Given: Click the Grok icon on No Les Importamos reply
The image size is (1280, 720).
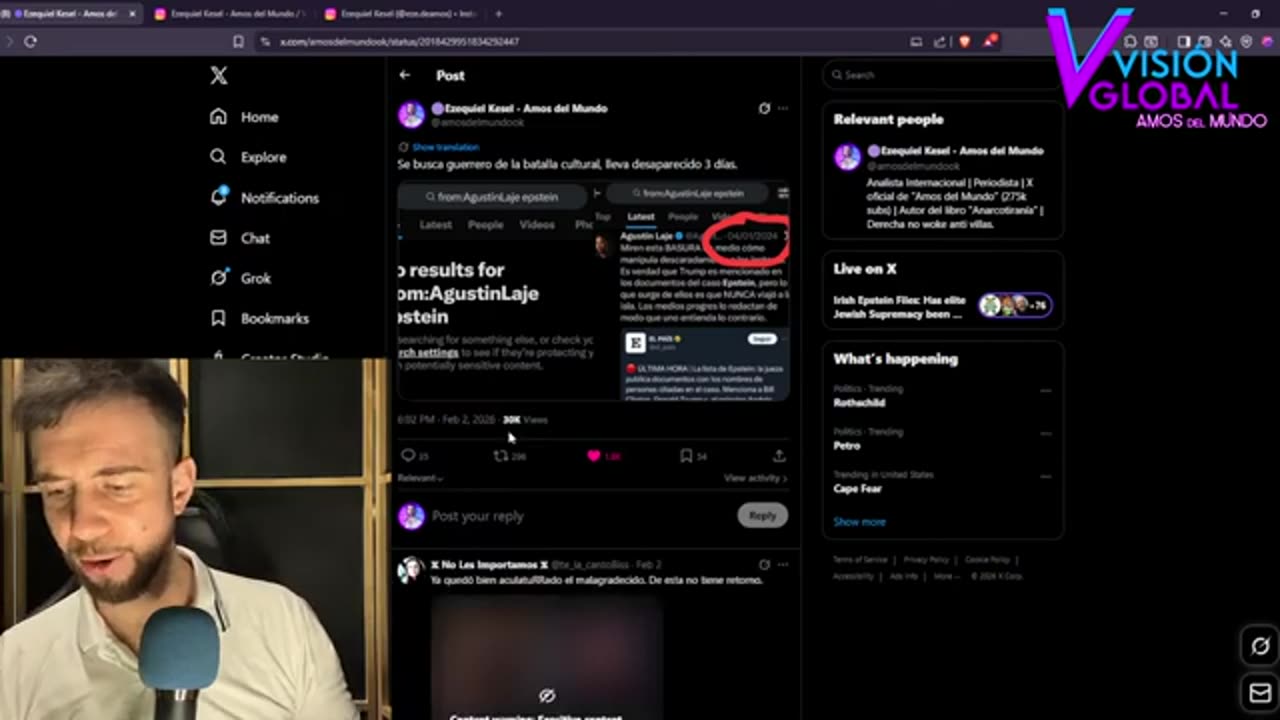Looking at the screenshot, I should (x=764, y=564).
